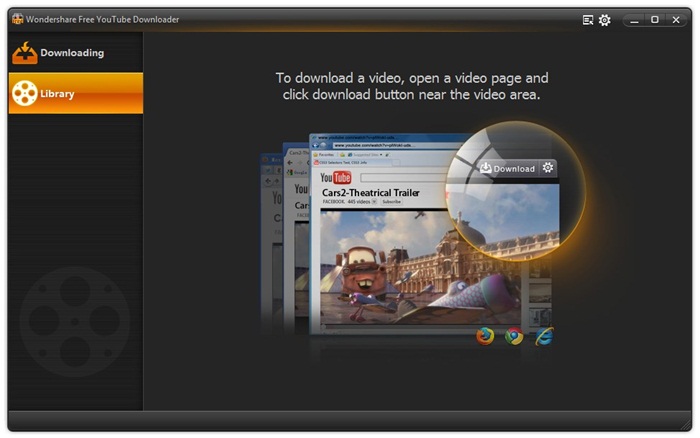Screen dimensions: 700x438
Task: Click the YouTube logo in the illustration
Action: click(336, 178)
